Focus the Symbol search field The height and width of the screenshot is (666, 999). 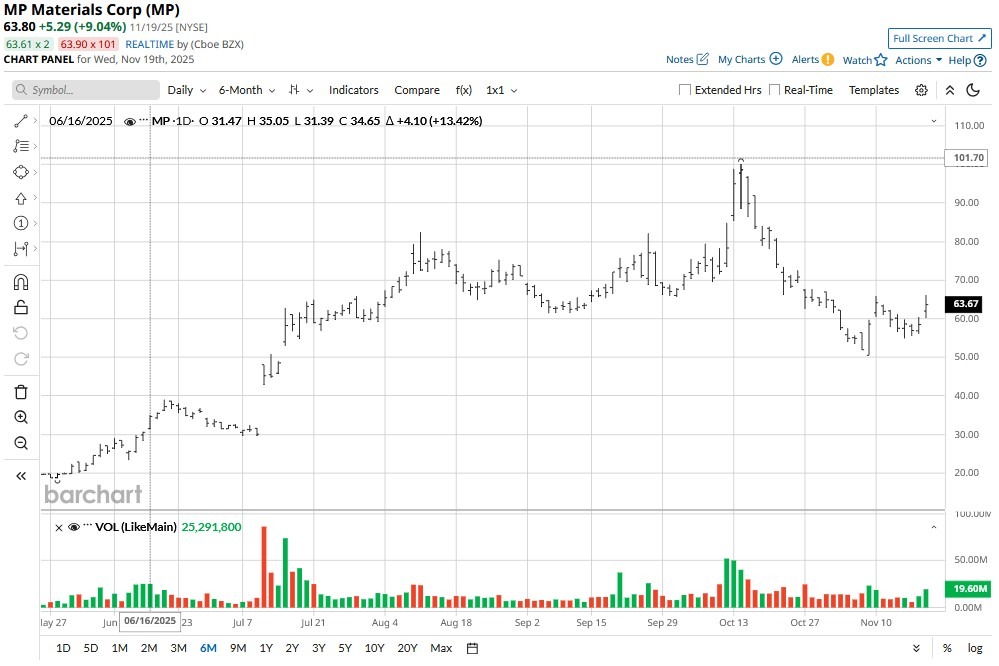coord(86,90)
